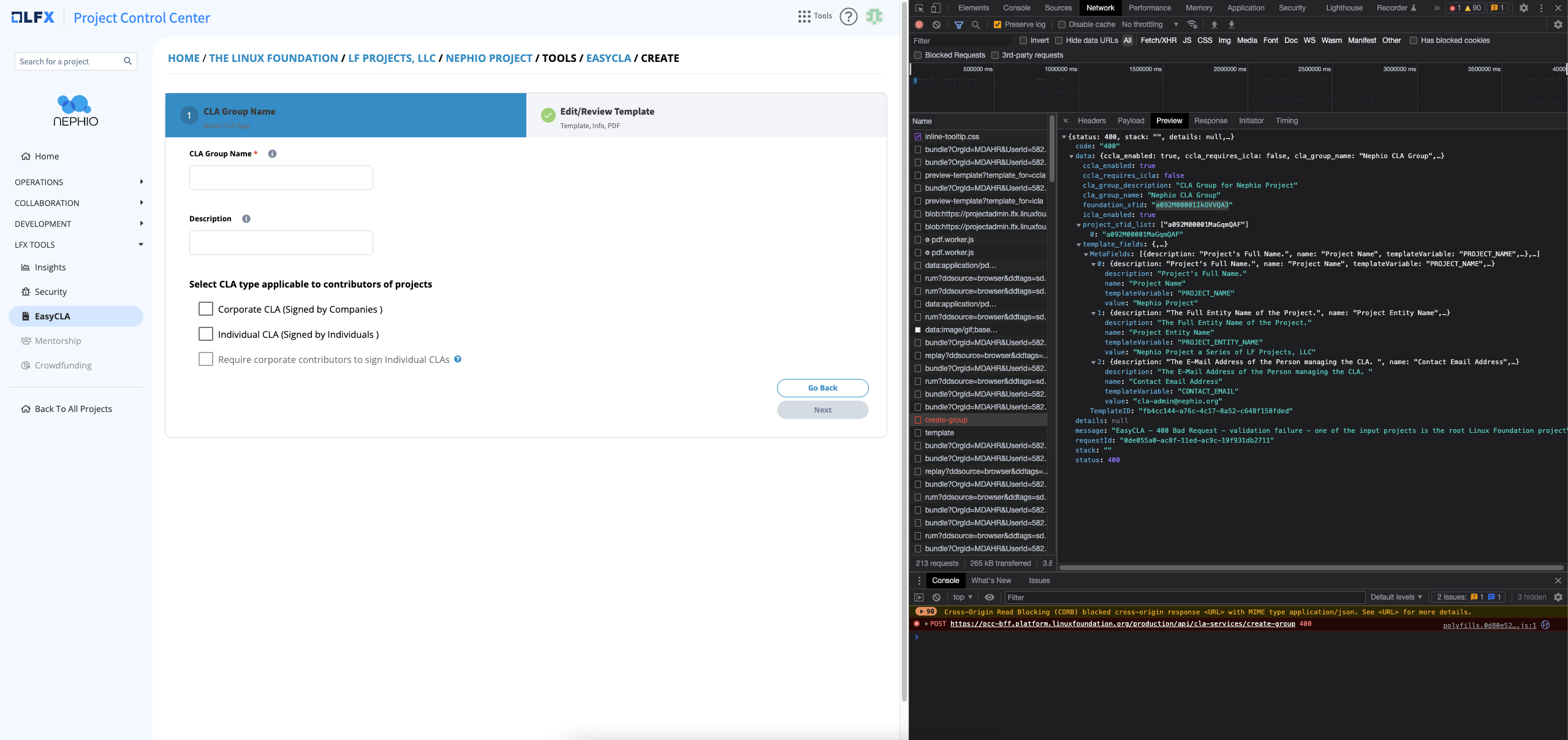1568x740 pixels.
Task: Click DevTools inspect element icon
Action: (x=919, y=8)
